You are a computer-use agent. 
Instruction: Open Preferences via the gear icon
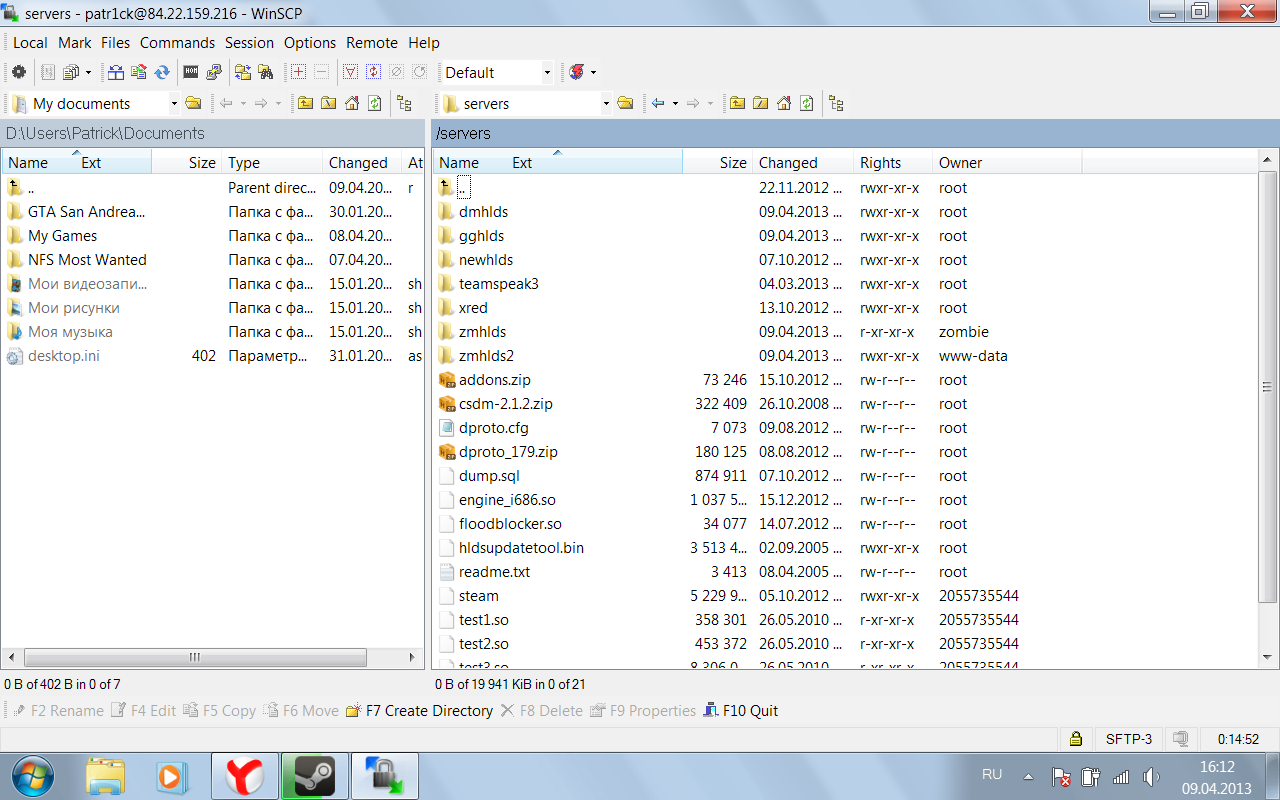pyautogui.click(x=18, y=72)
